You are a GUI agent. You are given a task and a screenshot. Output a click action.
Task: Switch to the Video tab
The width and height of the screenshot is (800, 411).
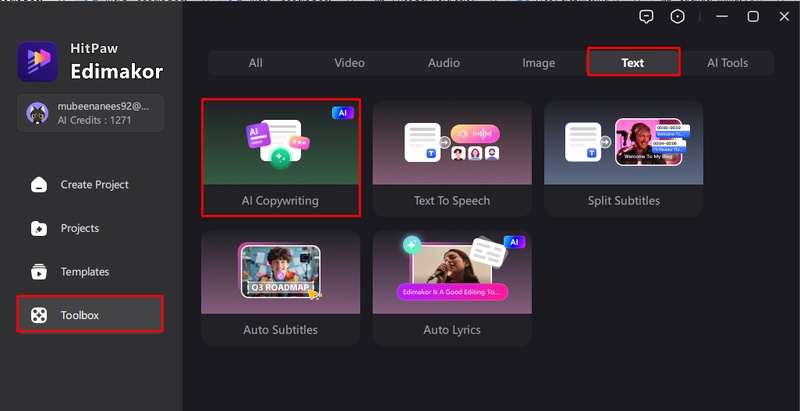(349, 63)
